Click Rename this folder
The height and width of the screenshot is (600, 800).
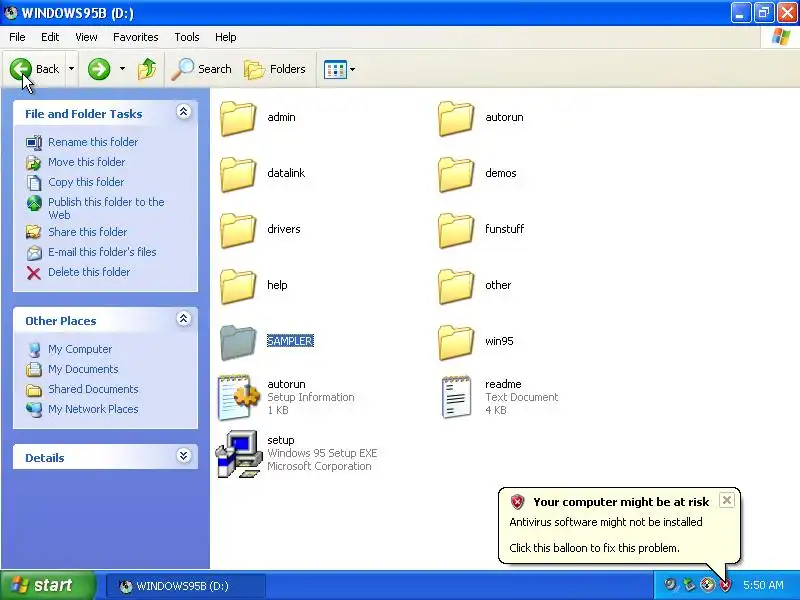(93, 142)
